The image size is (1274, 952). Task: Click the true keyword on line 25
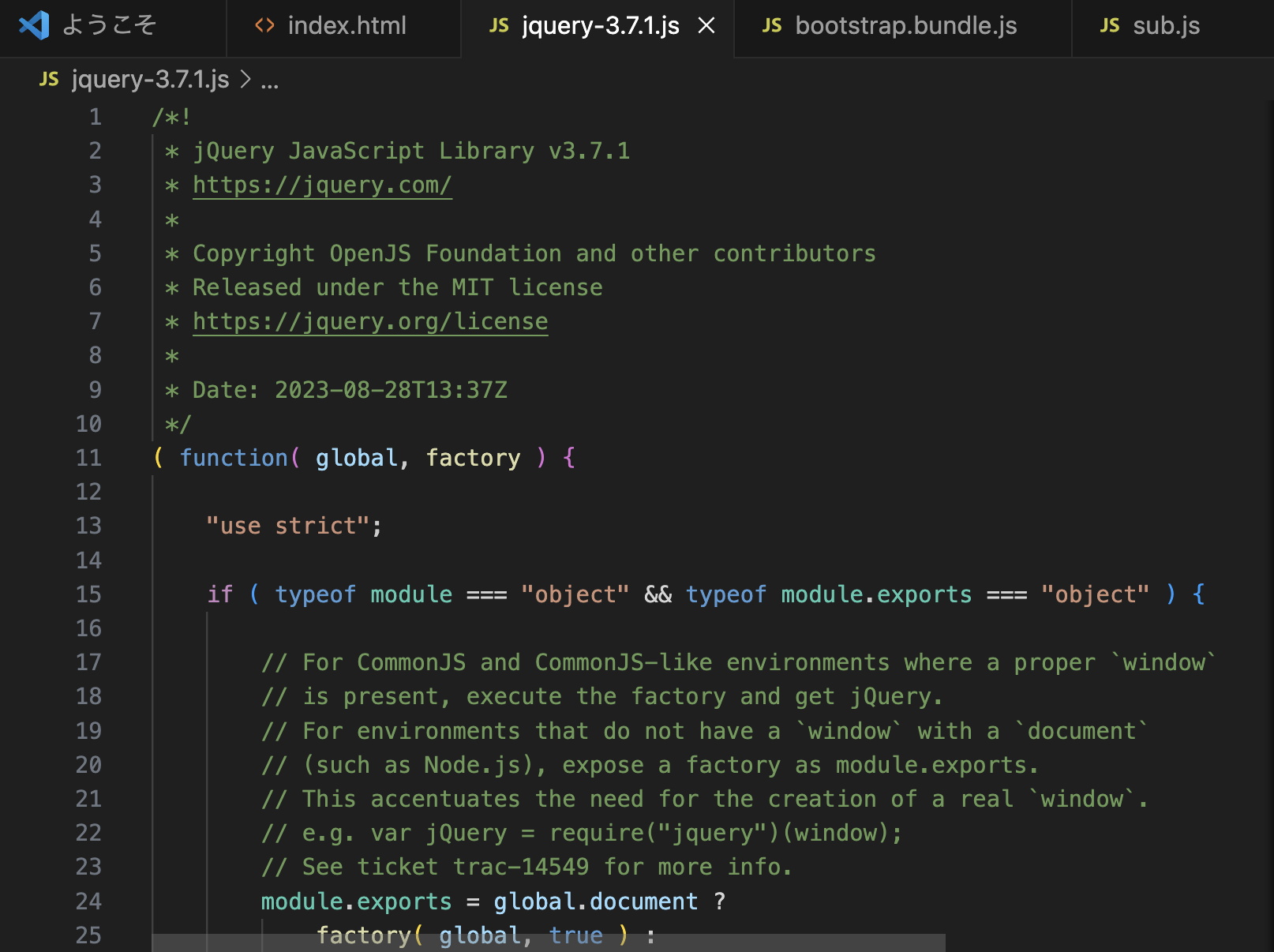tap(576, 935)
